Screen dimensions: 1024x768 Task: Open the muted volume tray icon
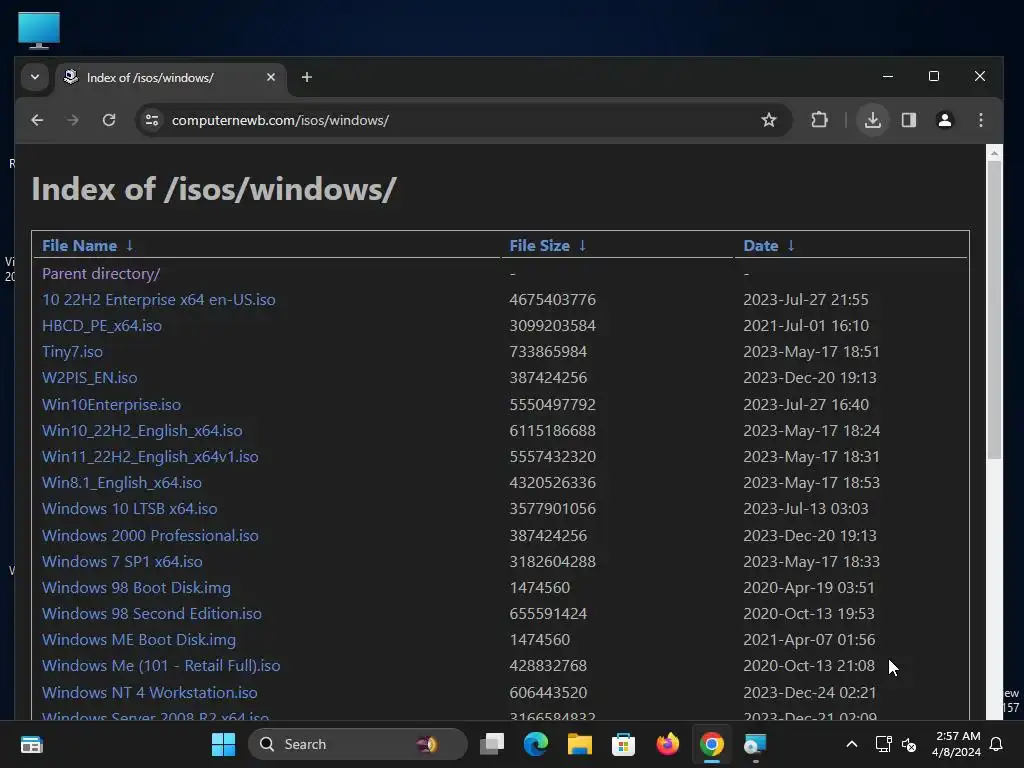[x=908, y=744]
